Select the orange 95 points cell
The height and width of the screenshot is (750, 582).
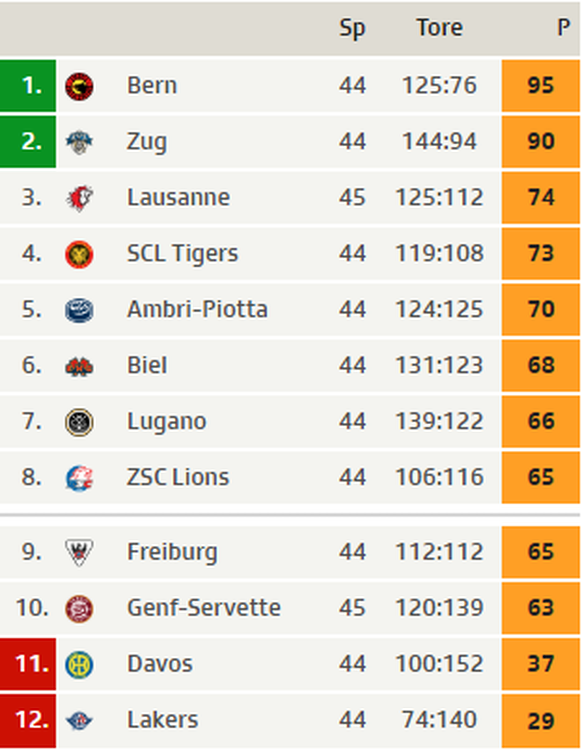[540, 86]
